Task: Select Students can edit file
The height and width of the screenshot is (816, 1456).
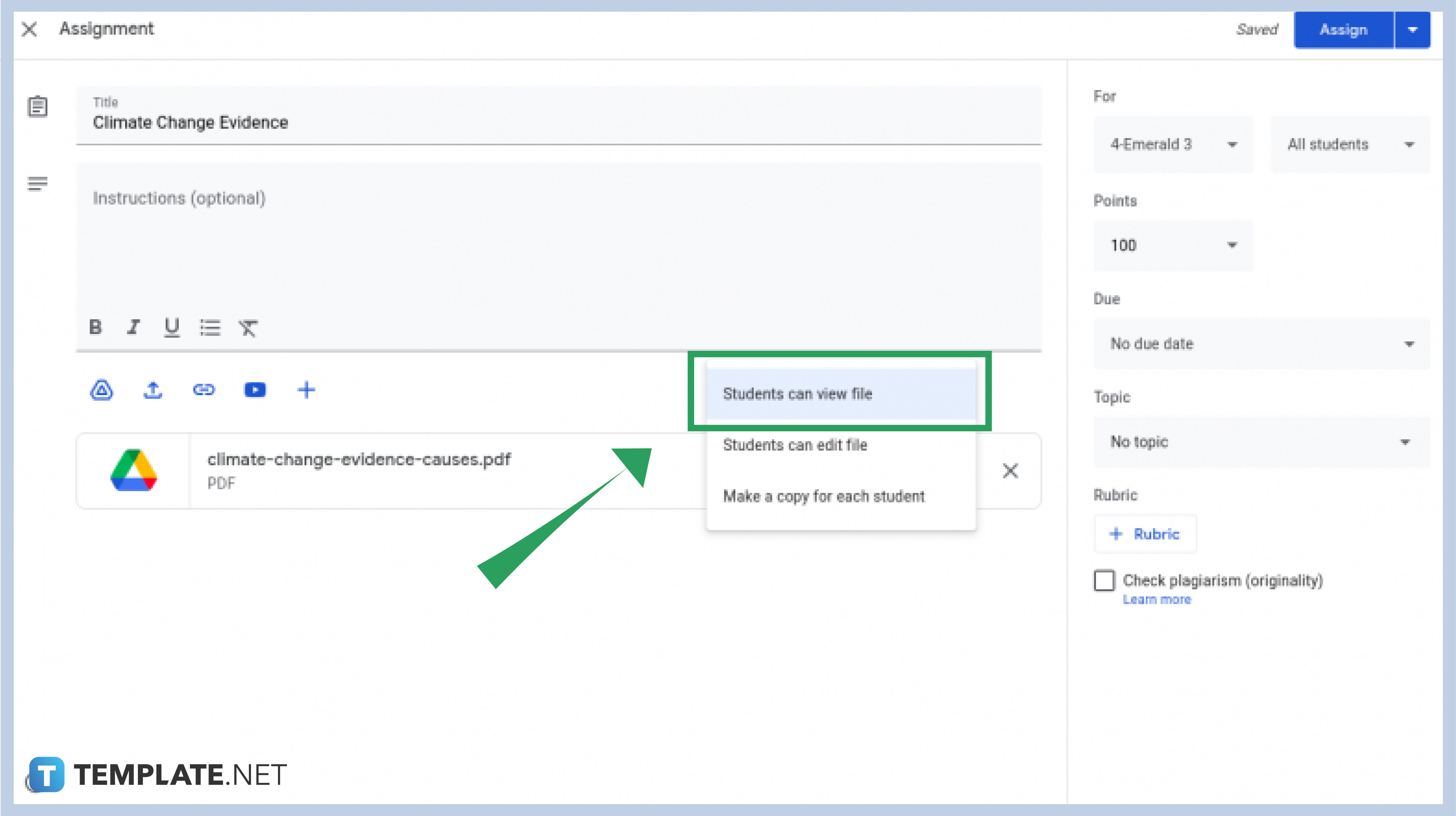Action: 795,445
